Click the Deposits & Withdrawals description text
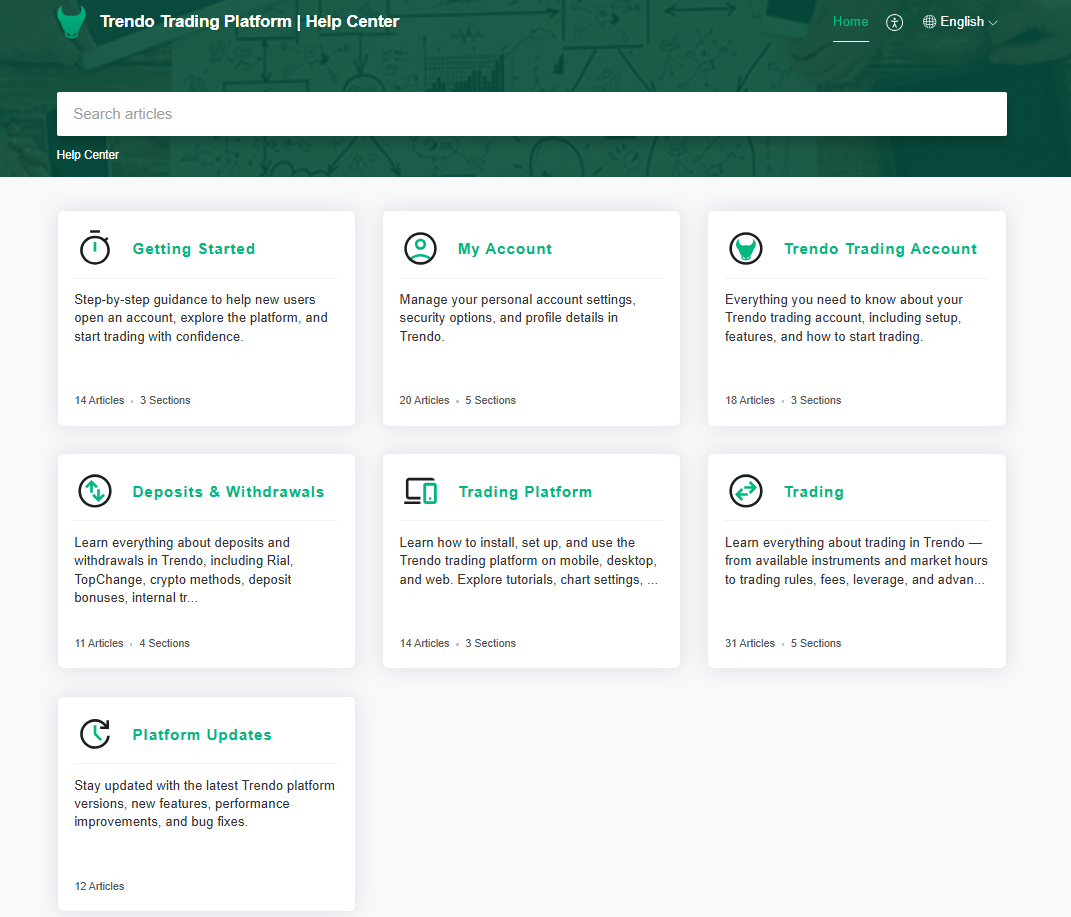Image resolution: width=1071 pixels, height=917 pixels. coord(184,570)
